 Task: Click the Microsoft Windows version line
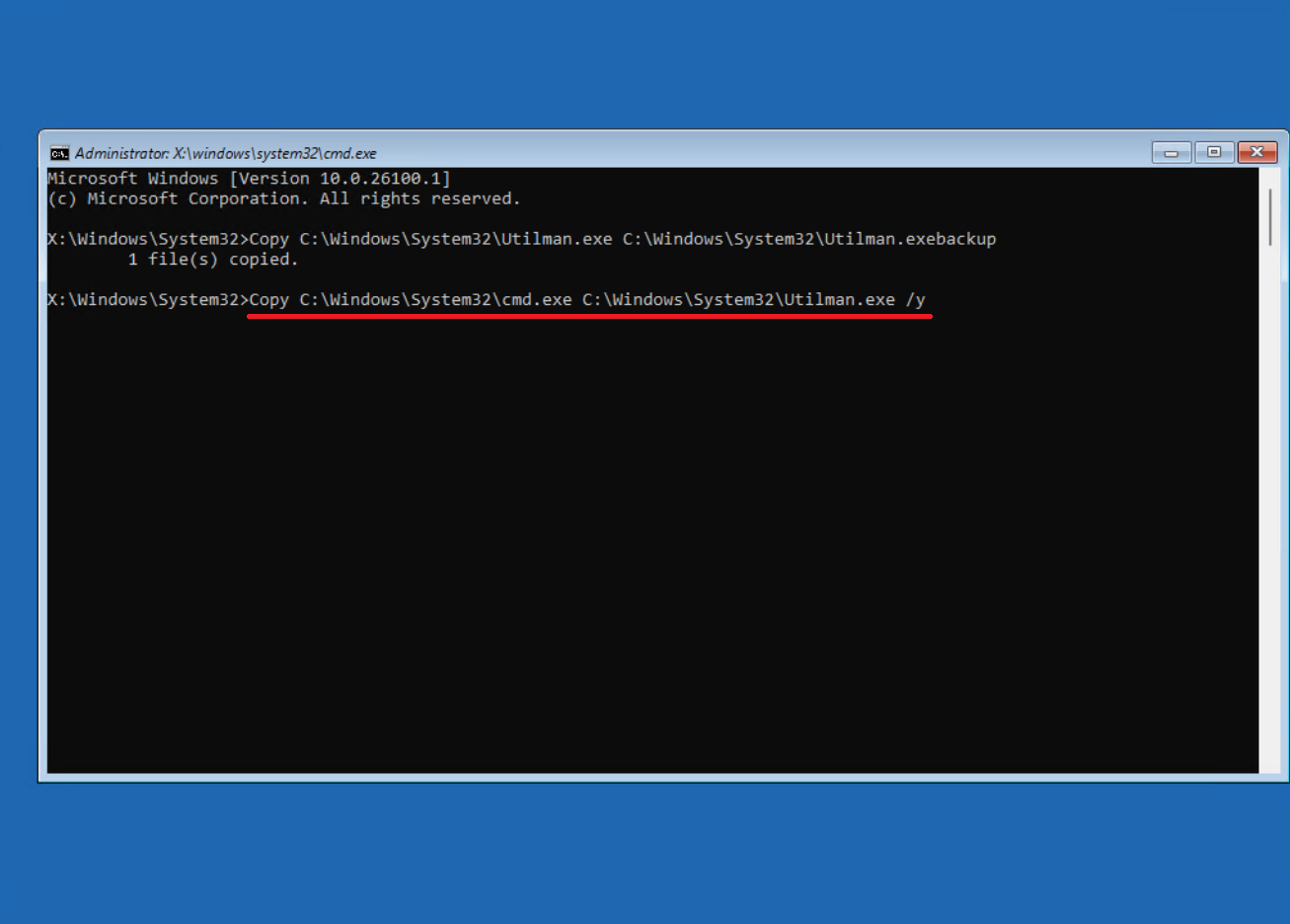[249, 178]
